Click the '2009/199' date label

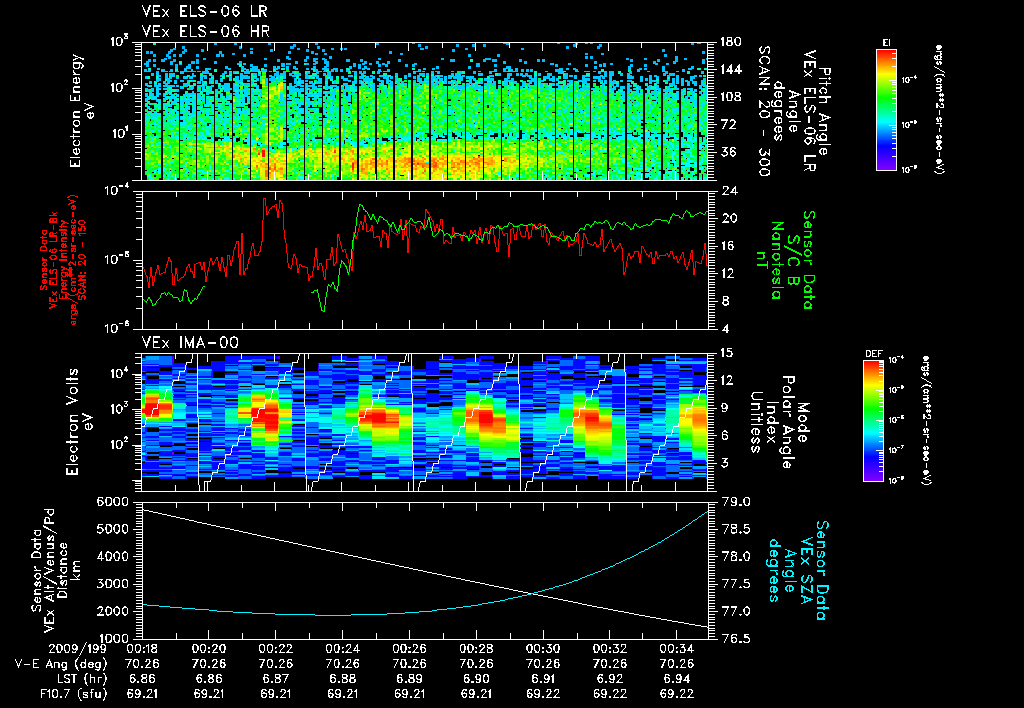coord(80,649)
